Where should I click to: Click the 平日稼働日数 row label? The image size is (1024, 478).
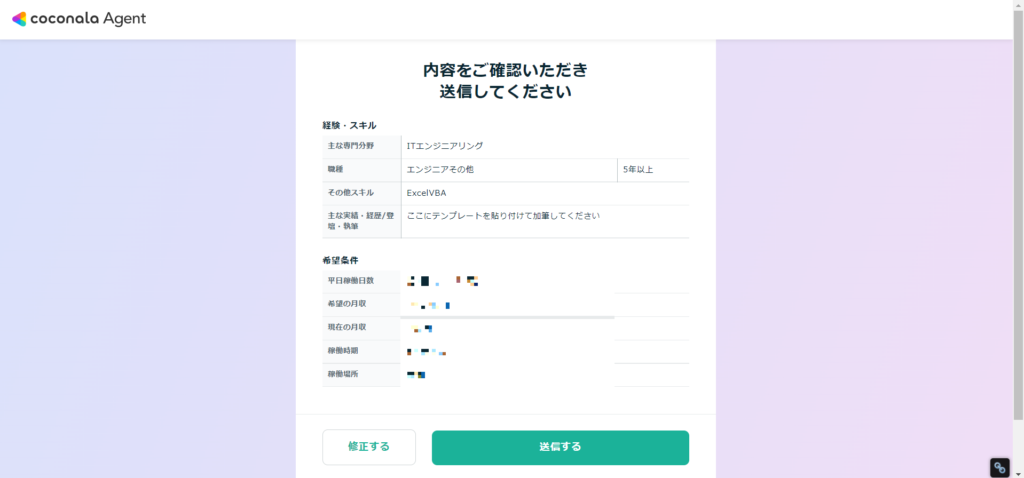point(351,281)
